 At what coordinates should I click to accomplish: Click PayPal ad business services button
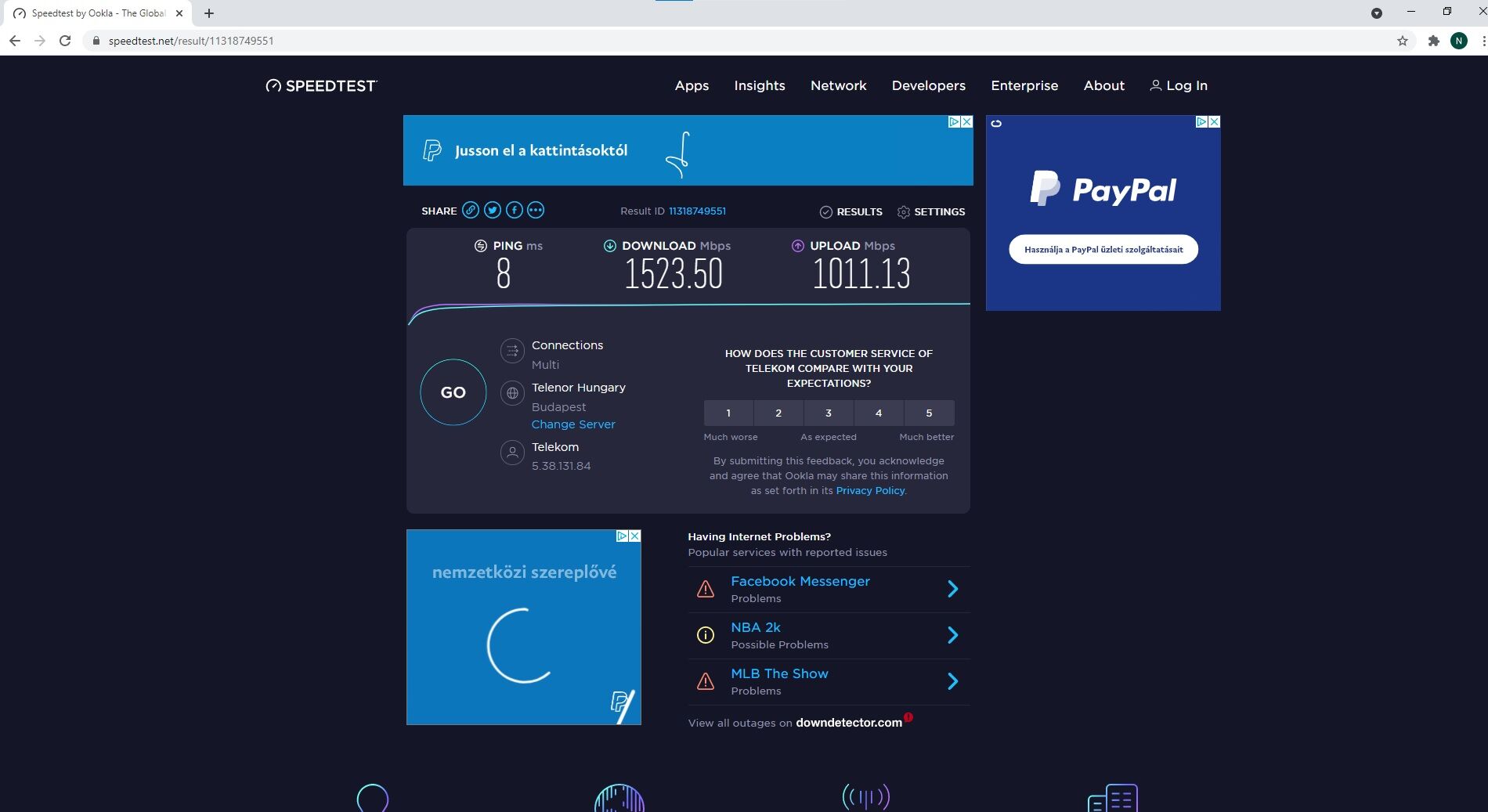point(1103,249)
